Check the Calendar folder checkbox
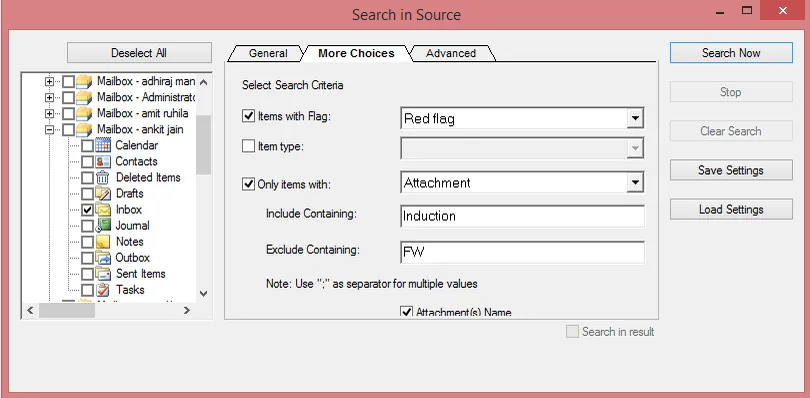 point(87,146)
